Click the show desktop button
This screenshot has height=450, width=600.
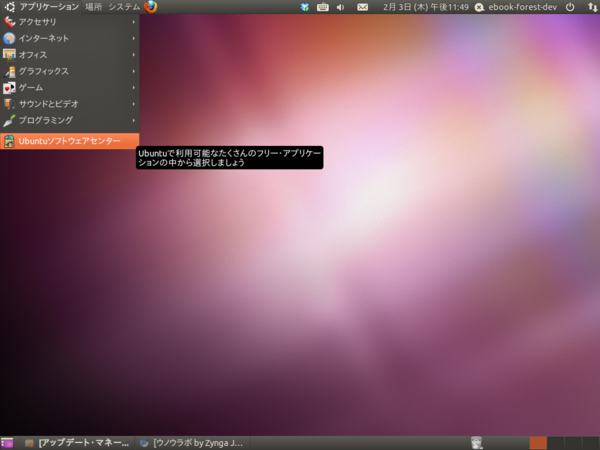[x=7, y=443]
